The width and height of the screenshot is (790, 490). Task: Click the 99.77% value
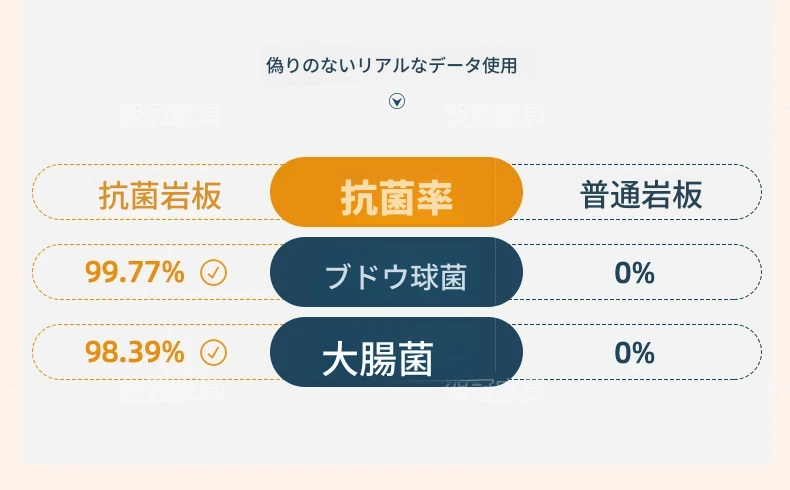click(x=135, y=272)
